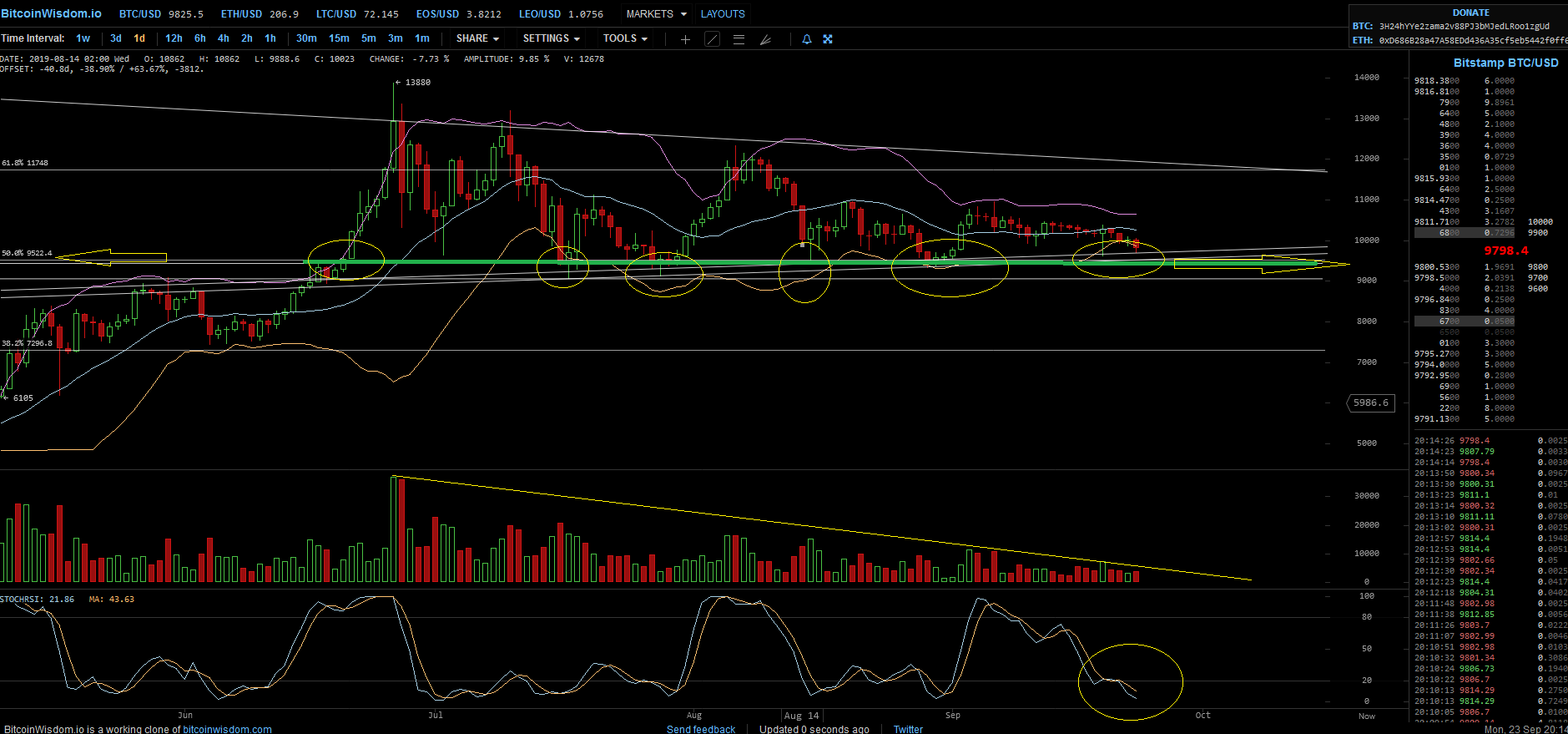Expand the TOOLS dropdown menu
Image resolution: width=1568 pixels, height=734 pixels.
pyautogui.click(x=624, y=38)
